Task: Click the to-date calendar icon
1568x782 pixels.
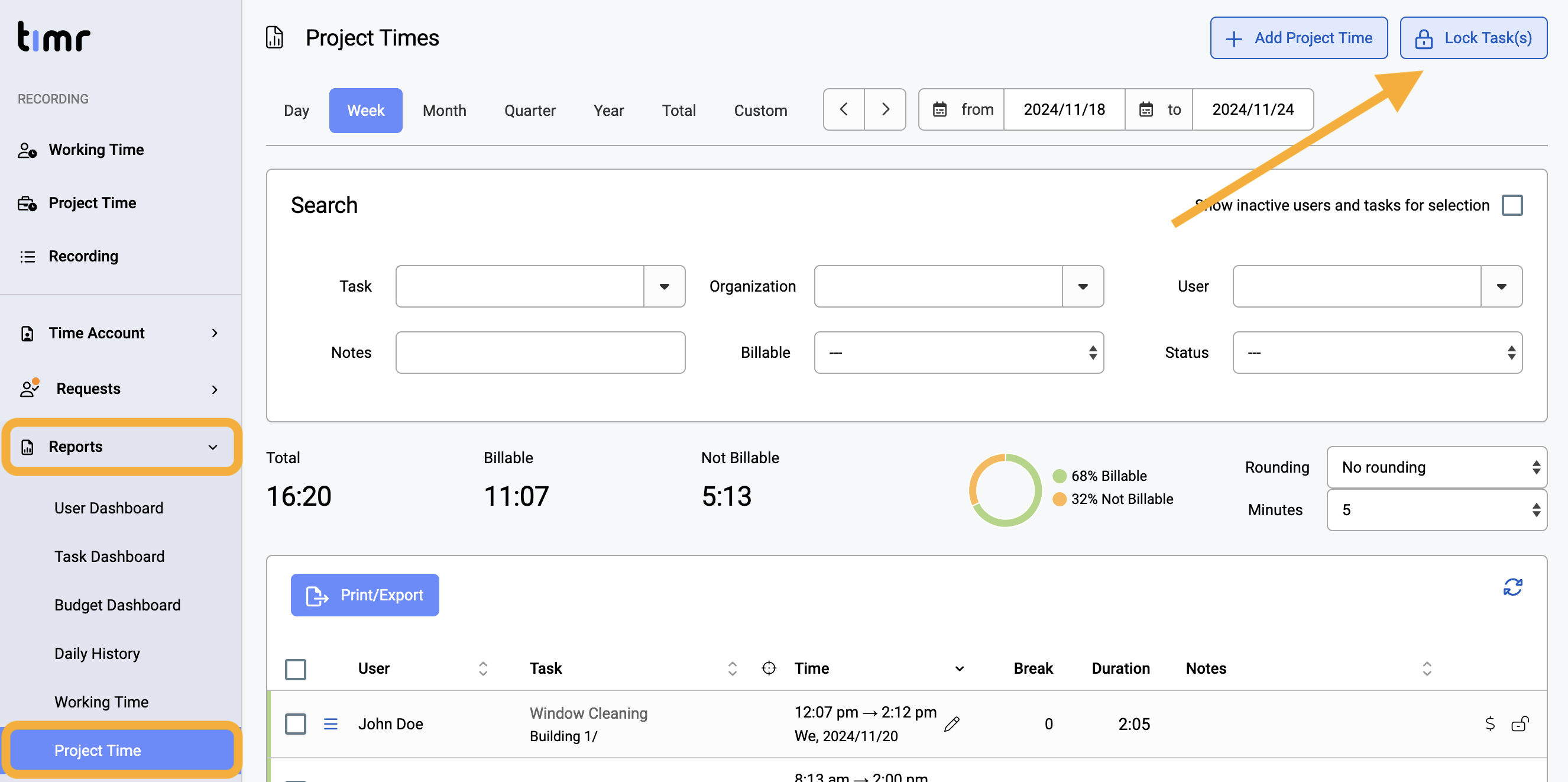Action: pos(1146,109)
